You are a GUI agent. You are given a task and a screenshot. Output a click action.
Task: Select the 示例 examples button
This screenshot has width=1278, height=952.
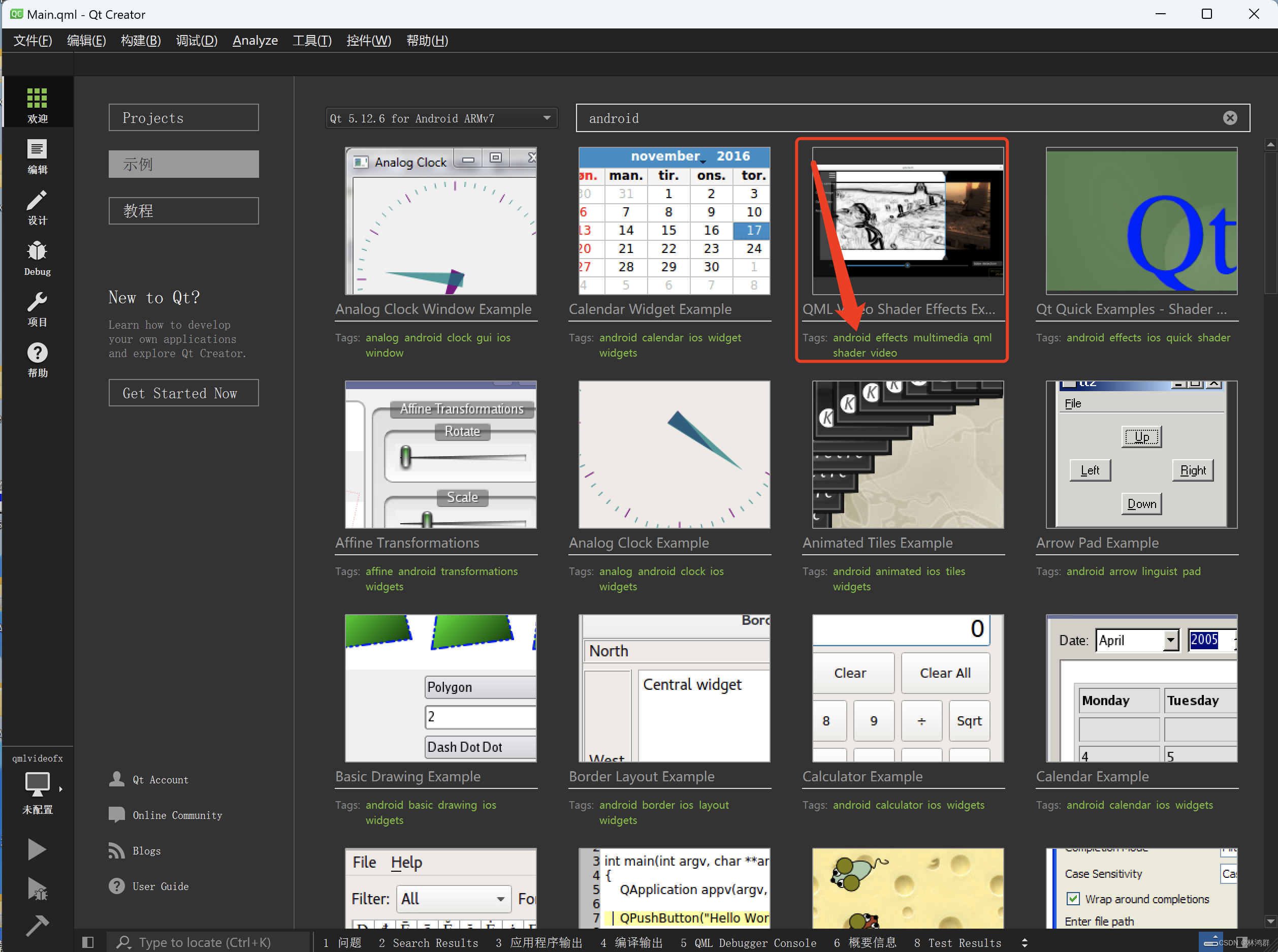(x=184, y=164)
